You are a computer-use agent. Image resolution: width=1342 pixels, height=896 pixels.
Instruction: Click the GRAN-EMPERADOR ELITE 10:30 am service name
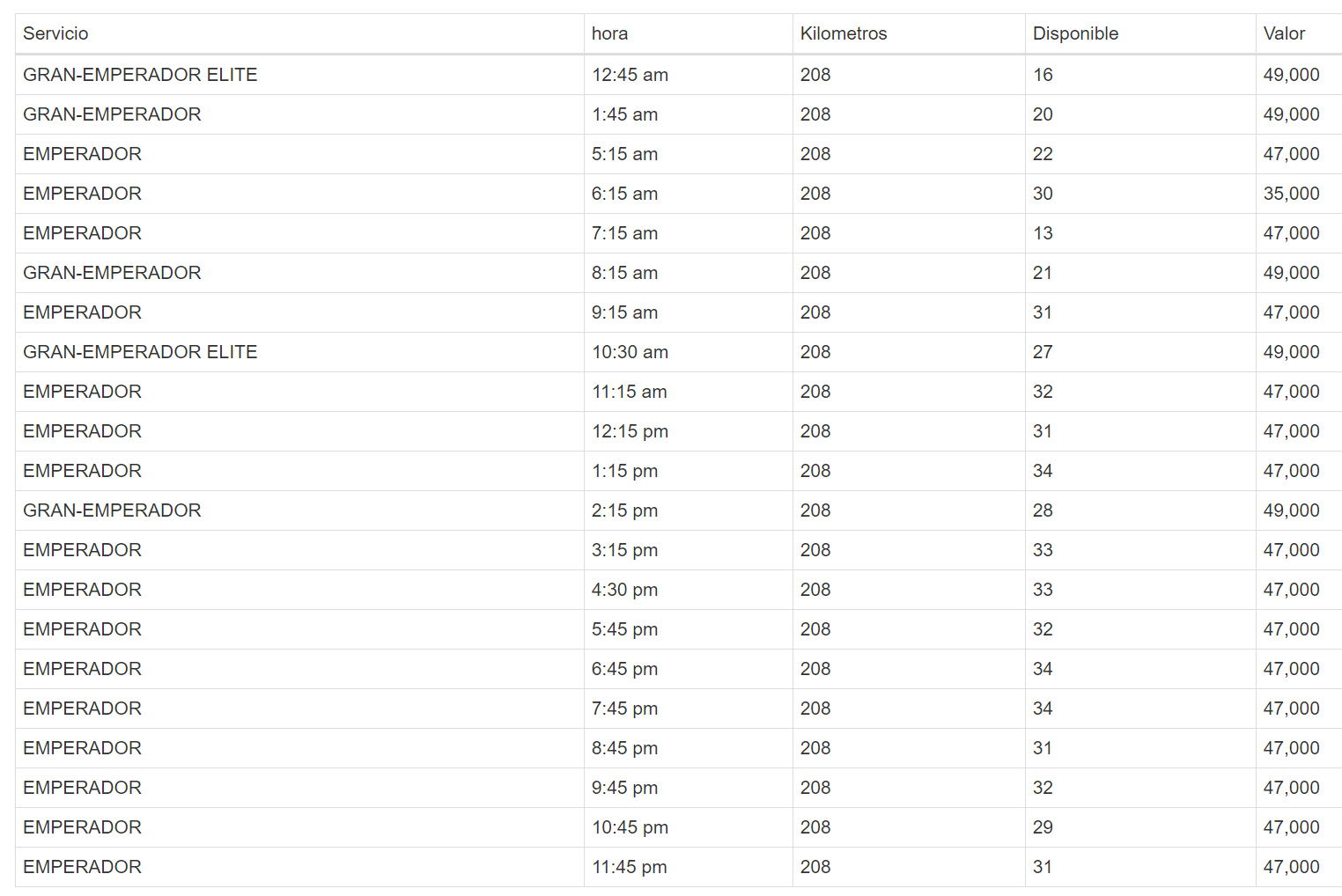click(140, 352)
